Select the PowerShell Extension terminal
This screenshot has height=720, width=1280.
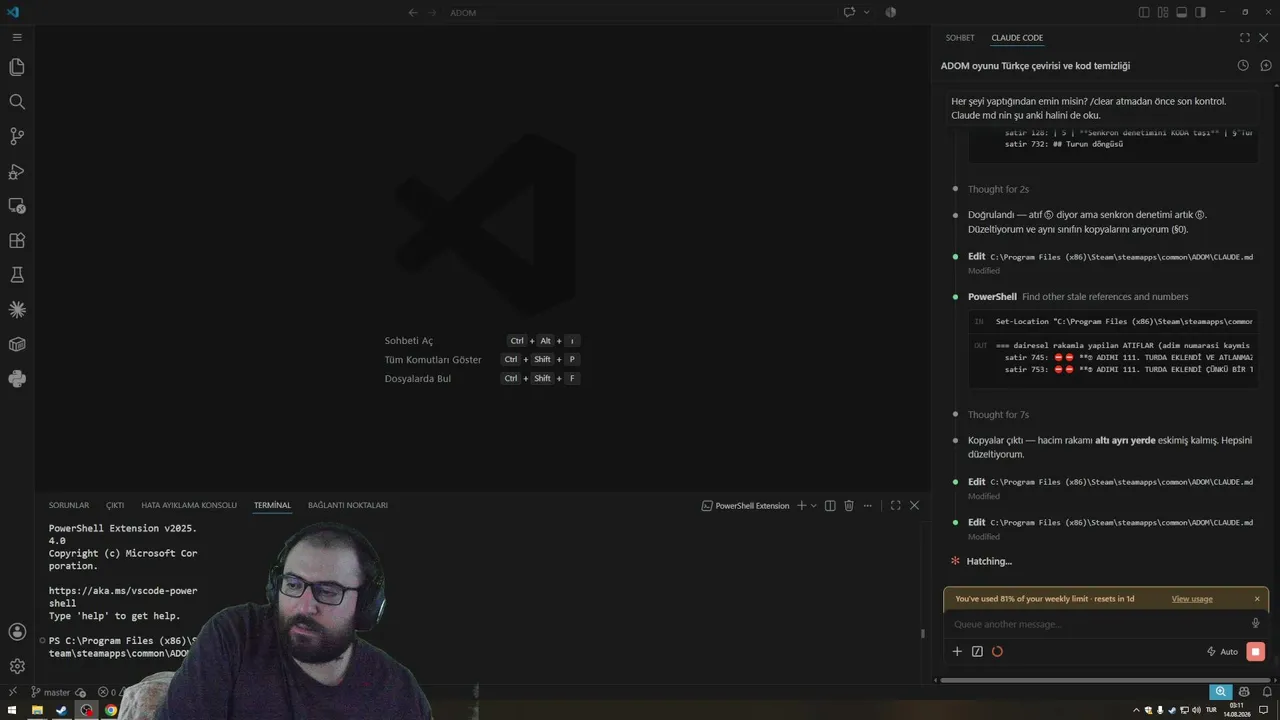tap(746, 506)
